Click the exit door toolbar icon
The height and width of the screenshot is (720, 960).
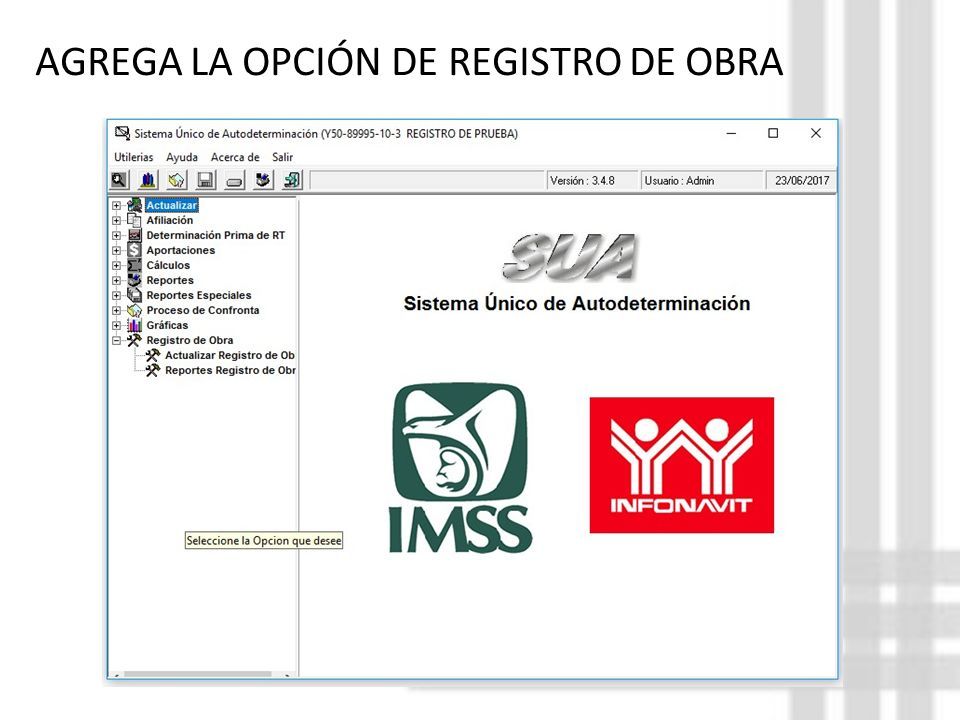tap(292, 180)
